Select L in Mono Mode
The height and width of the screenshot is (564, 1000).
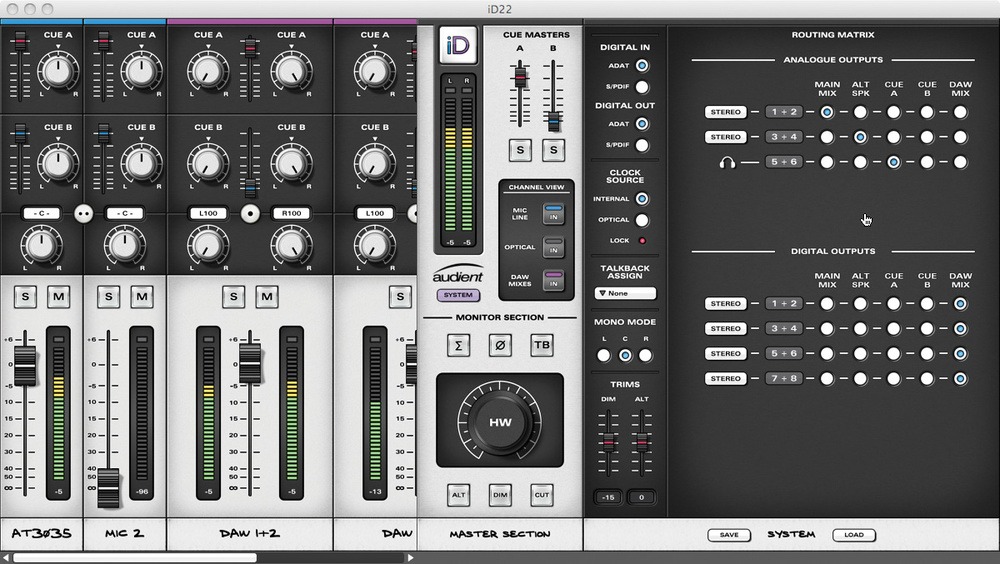click(603, 355)
